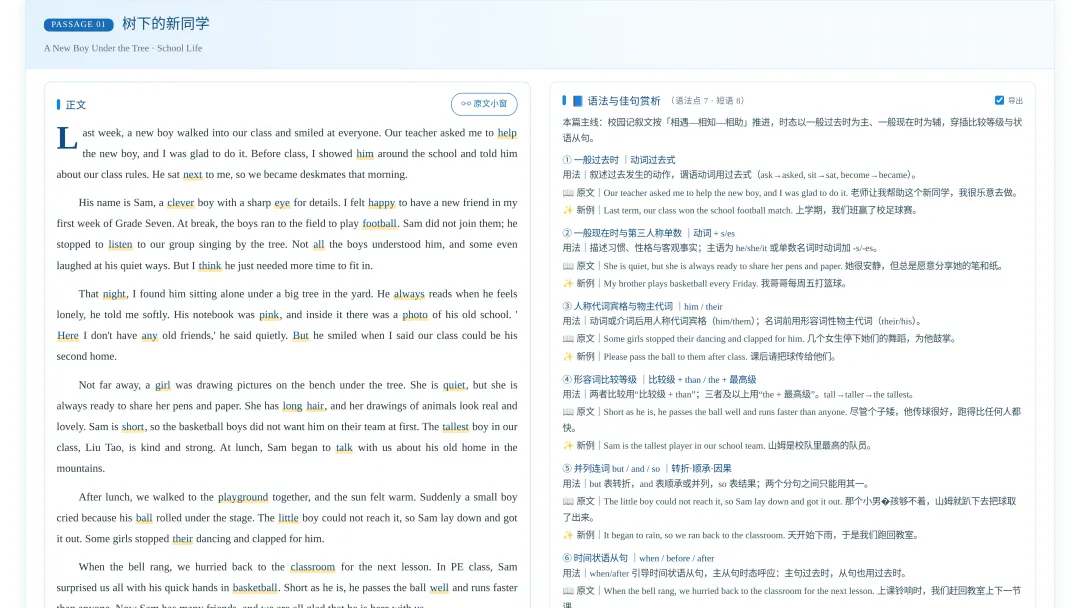Select grammar heading ③人称代词宾格与物主代词
1080x608 pixels.
point(642,306)
